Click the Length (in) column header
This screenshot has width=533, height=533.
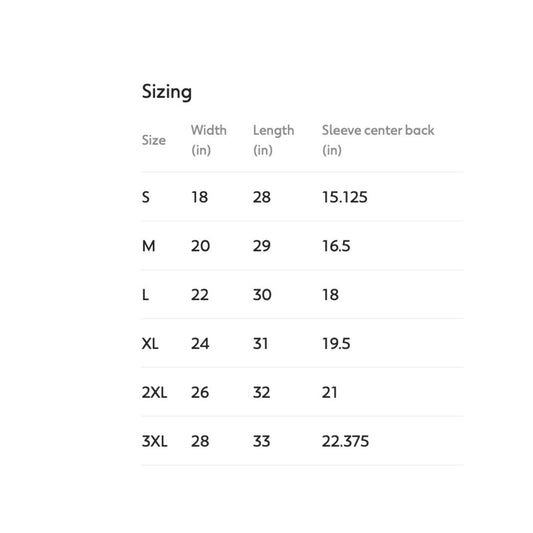[273, 140]
